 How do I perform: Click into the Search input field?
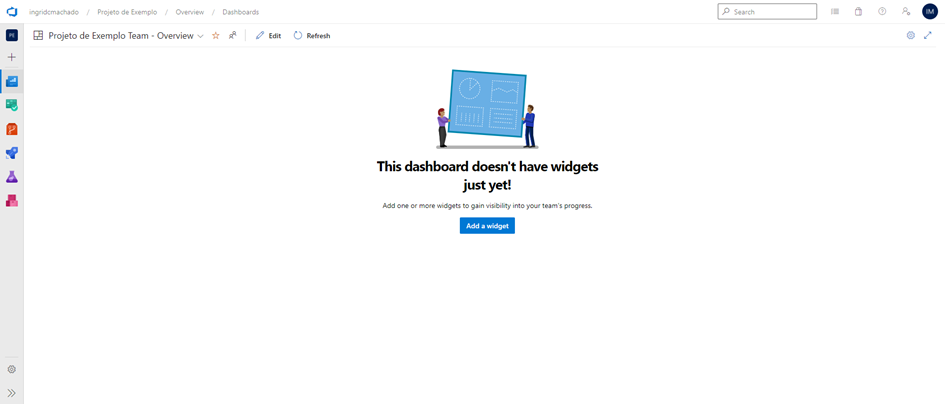pos(772,12)
